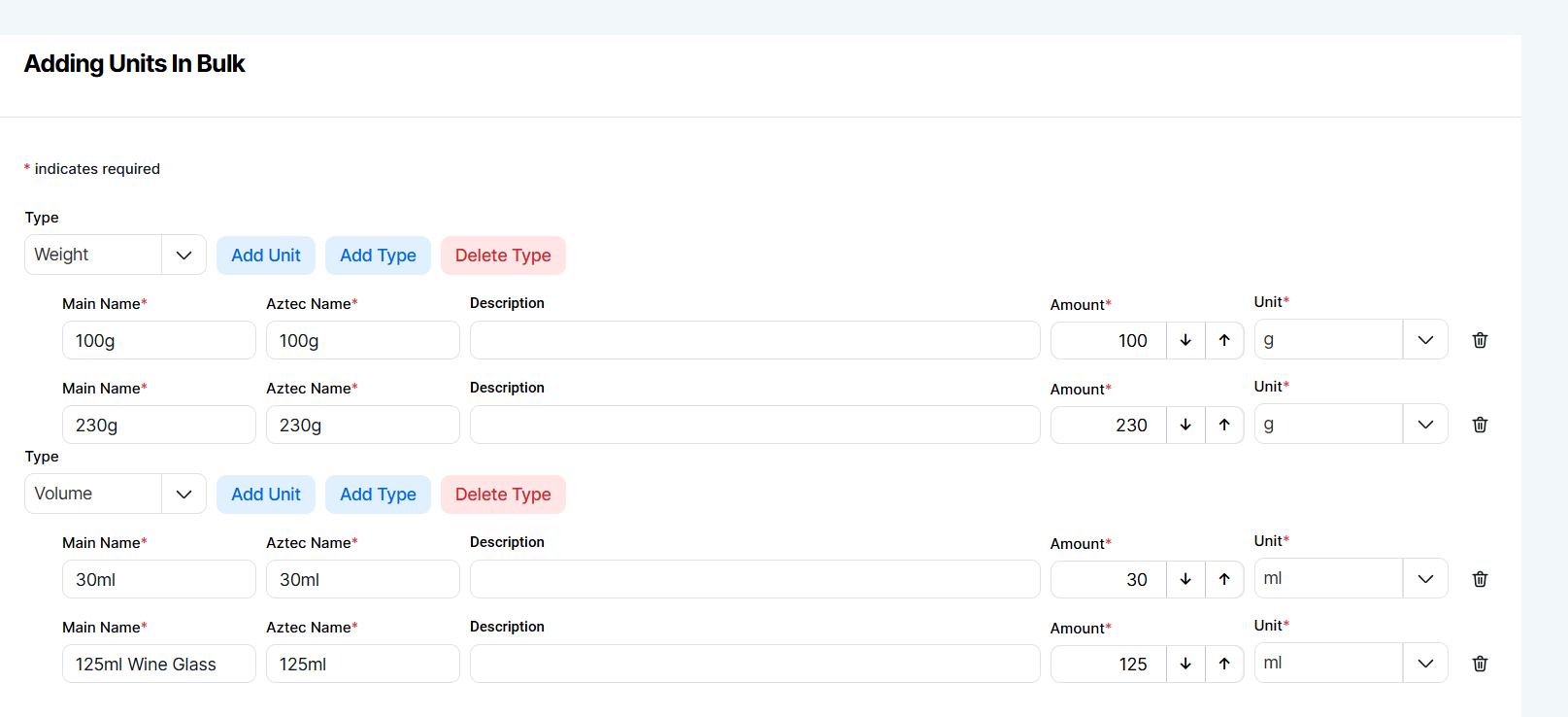1568x717 pixels.
Task: Focus the Description field of the 230g row
Action: (754, 425)
